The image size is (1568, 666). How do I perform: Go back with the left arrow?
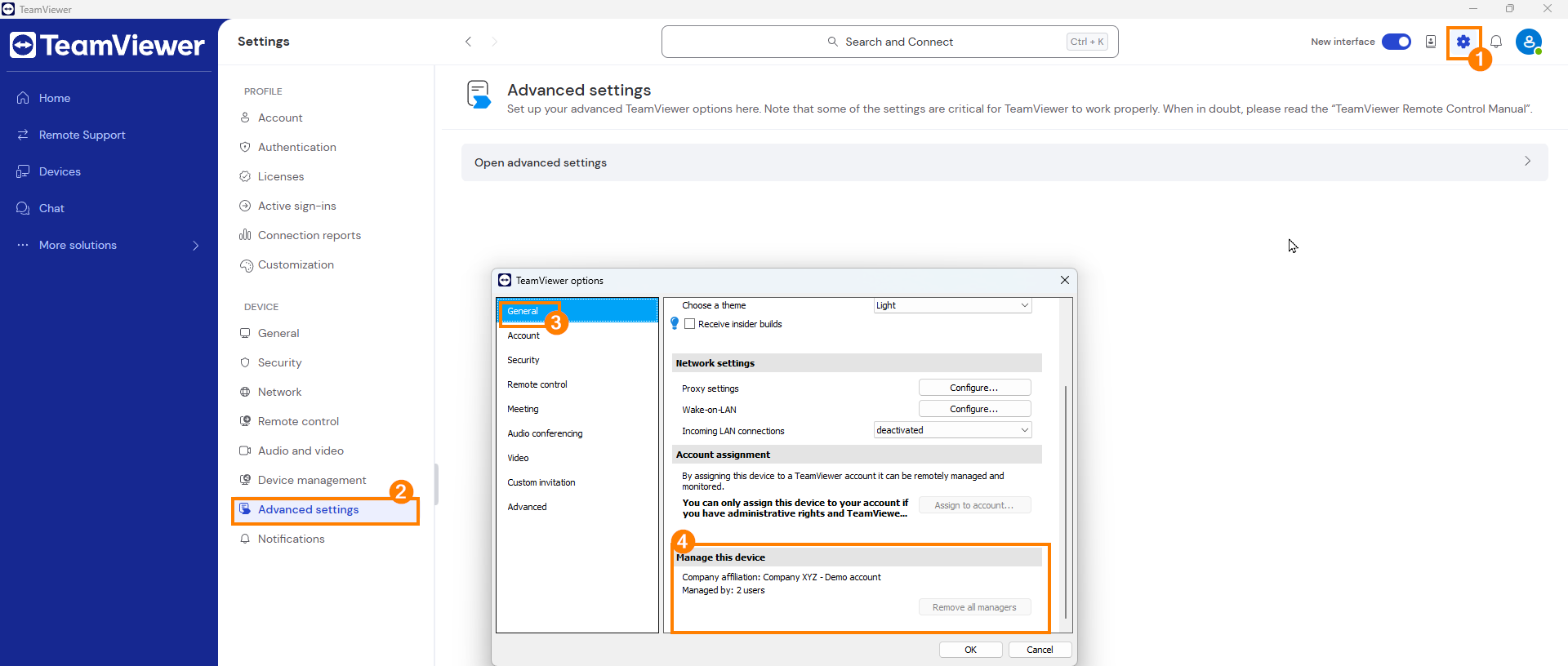pos(469,42)
